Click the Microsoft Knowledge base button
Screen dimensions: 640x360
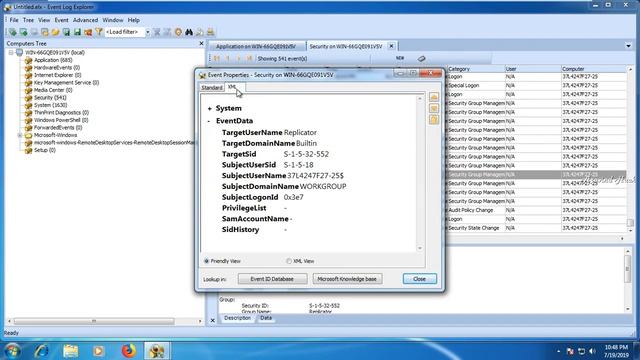[347, 279]
